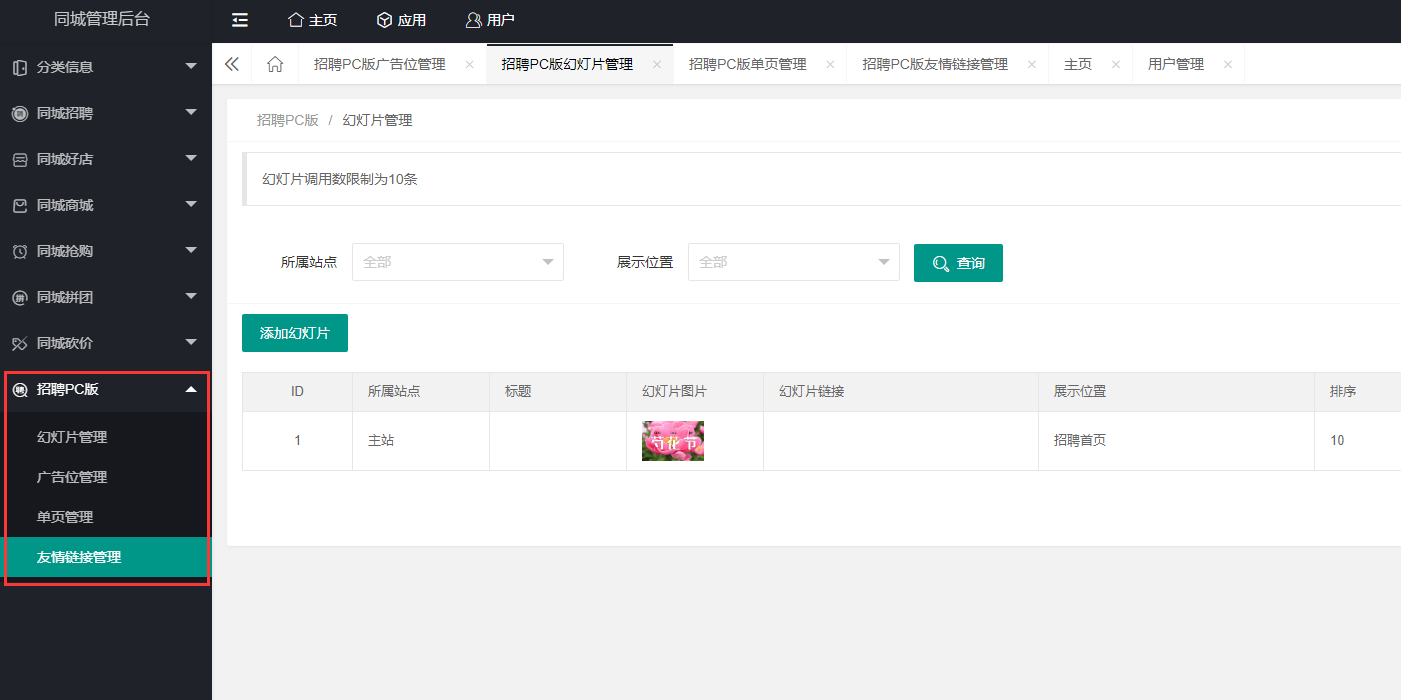The height and width of the screenshot is (700, 1401).
Task: Expand the 同城商城 menu arrow
Action: tap(191, 204)
